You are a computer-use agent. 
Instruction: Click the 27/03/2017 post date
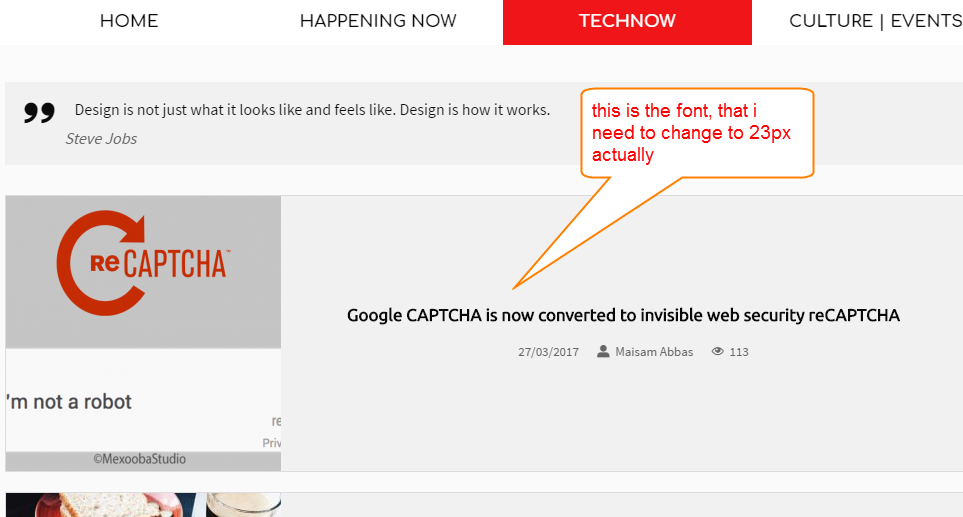[548, 352]
